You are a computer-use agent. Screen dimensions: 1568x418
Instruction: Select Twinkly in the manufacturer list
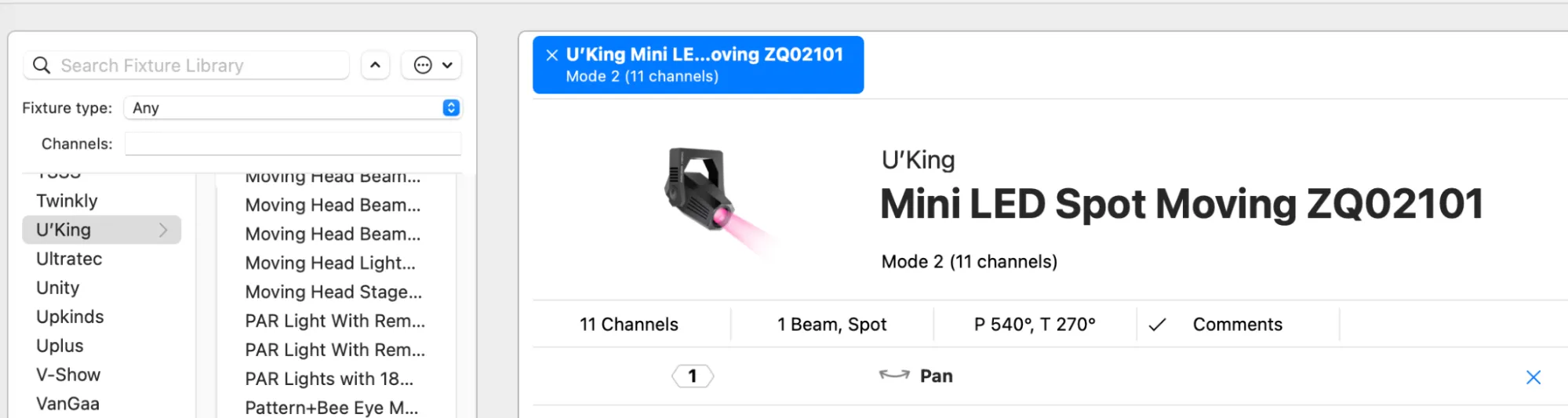click(67, 202)
